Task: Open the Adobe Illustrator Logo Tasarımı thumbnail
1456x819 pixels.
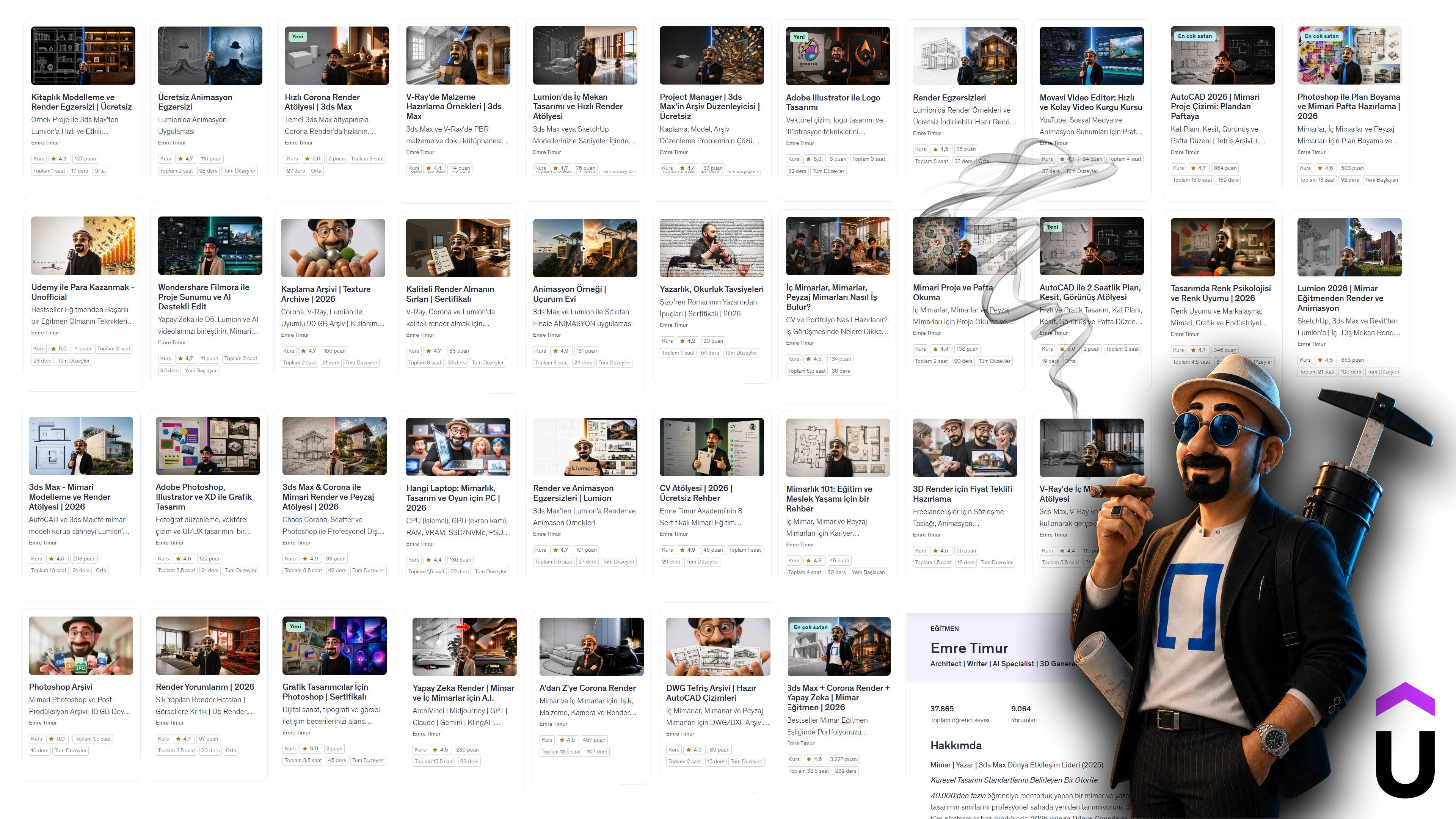Action: 838,56
